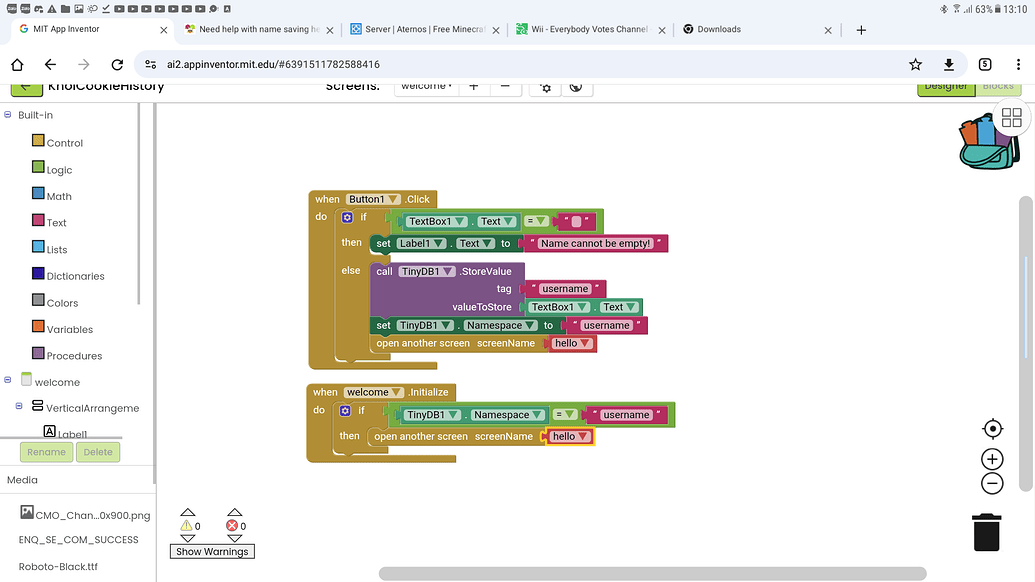Viewport: 1035px width, 582px height.
Task: Zoom into workspace with the plus icon
Action: click(992, 458)
